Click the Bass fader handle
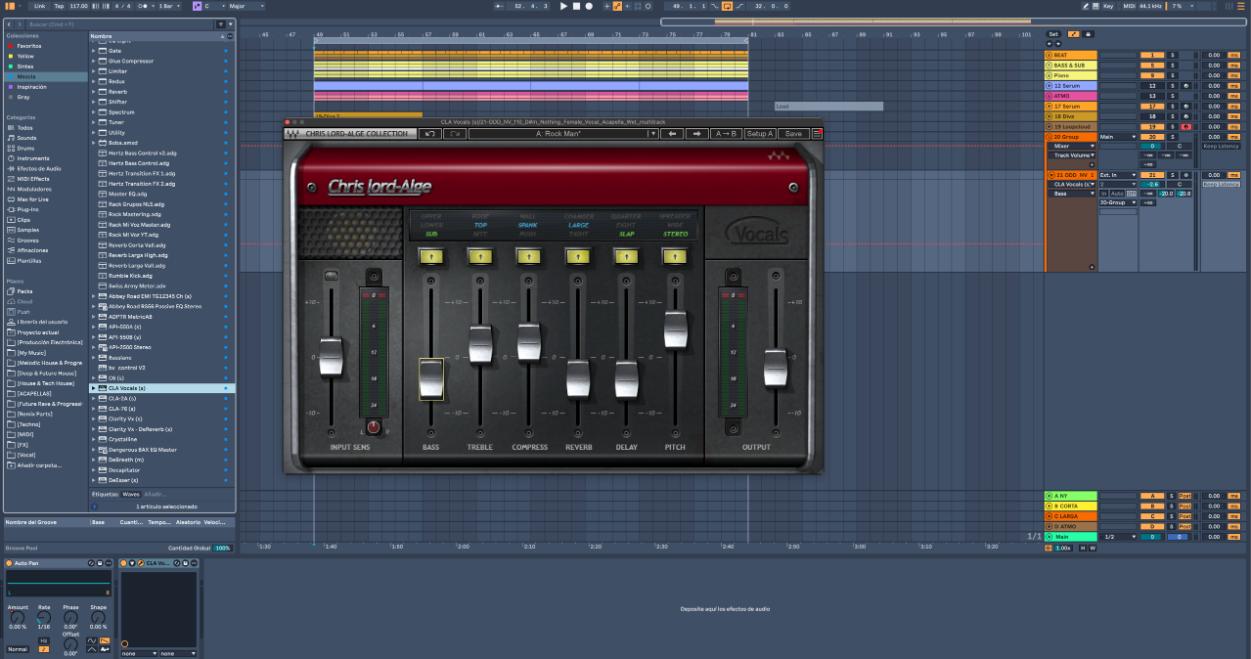 (x=431, y=379)
